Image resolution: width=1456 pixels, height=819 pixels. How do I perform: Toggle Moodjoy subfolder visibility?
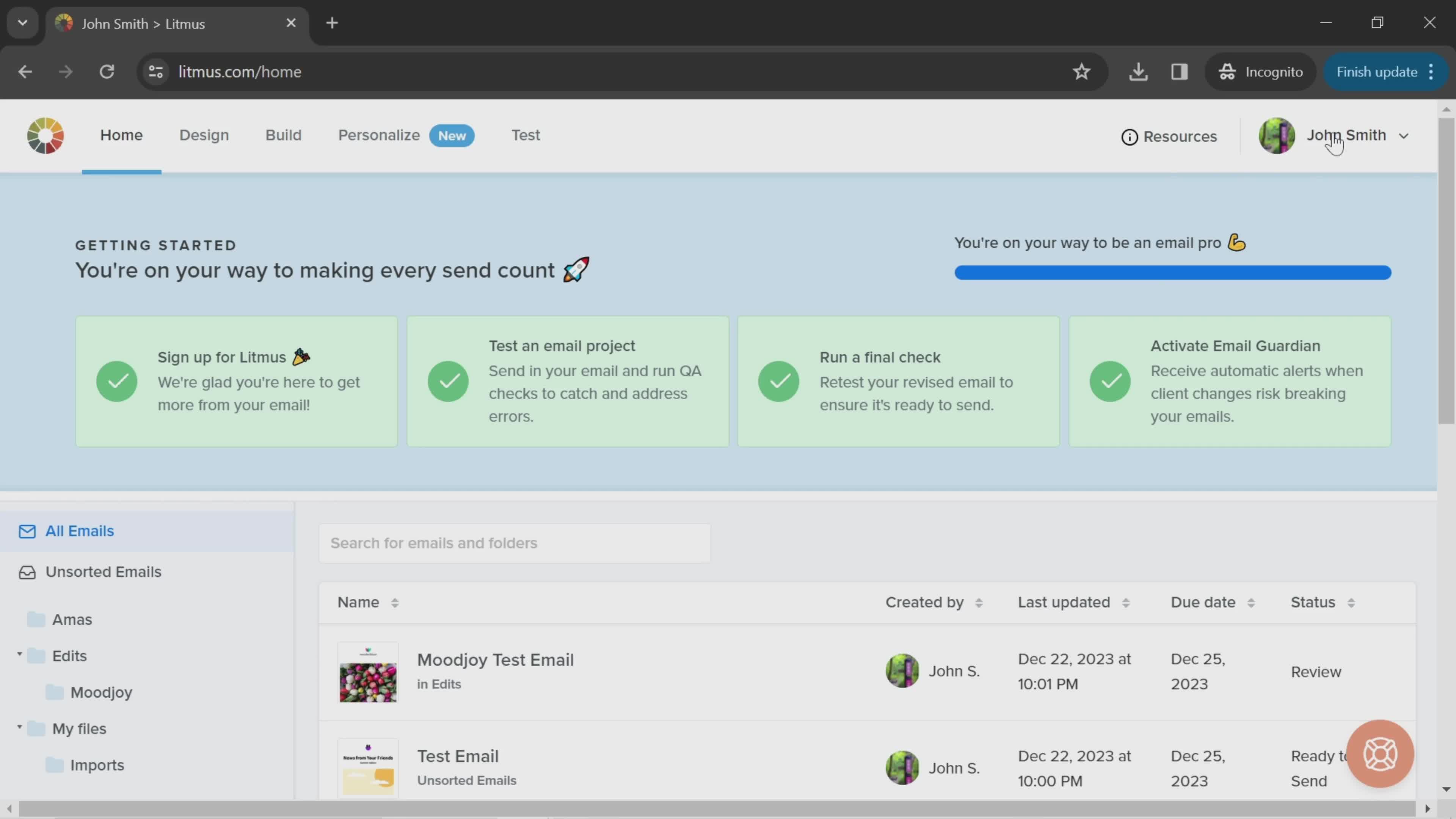click(20, 655)
